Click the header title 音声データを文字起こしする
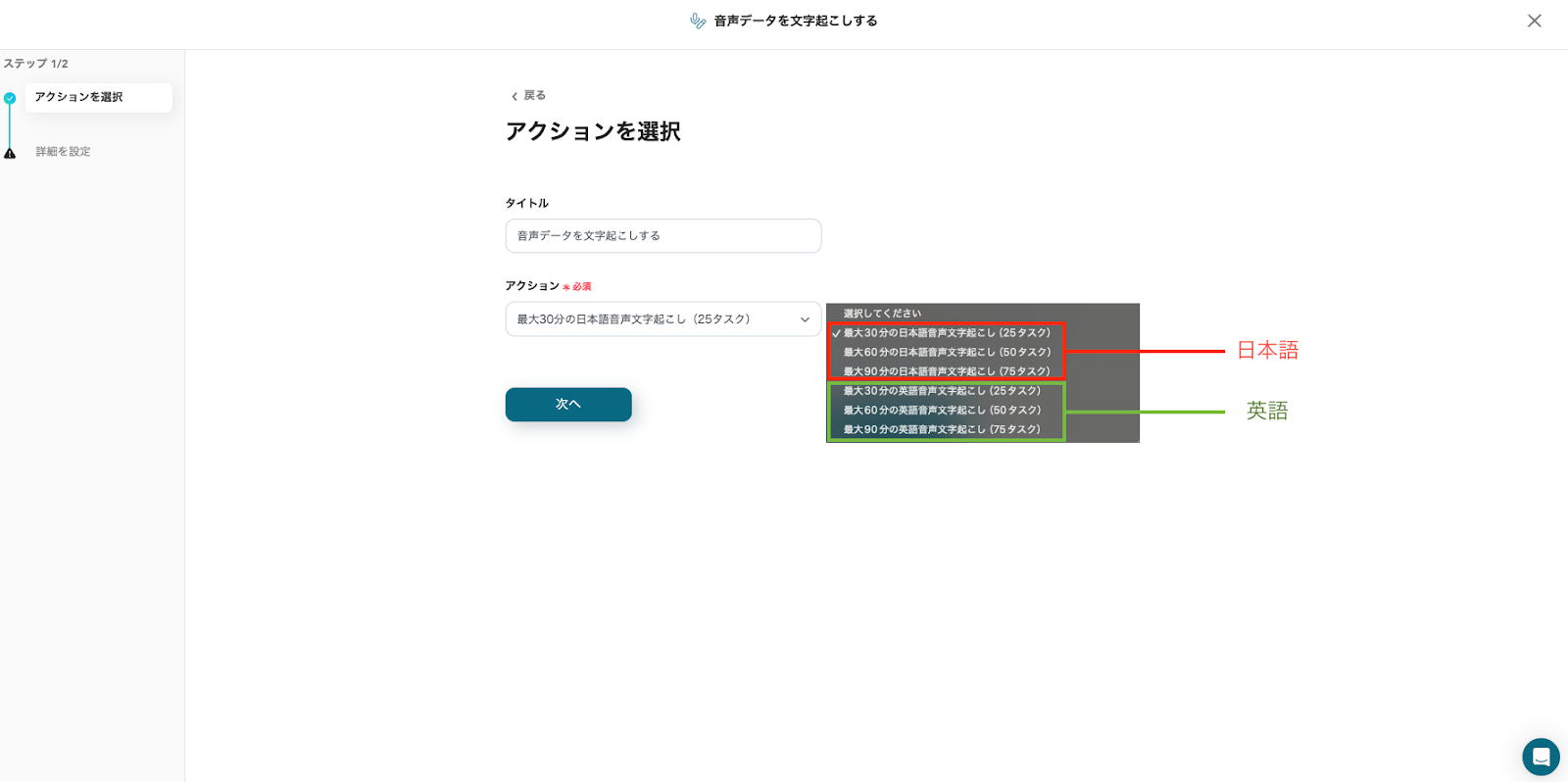 coord(796,21)
